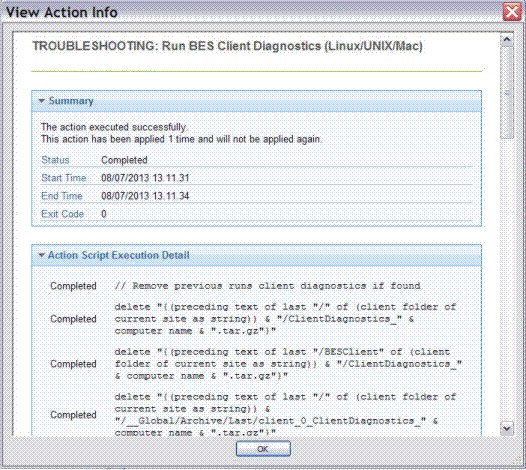Click the Start Time label
The image size is (526, 470).
click(63, 178)
